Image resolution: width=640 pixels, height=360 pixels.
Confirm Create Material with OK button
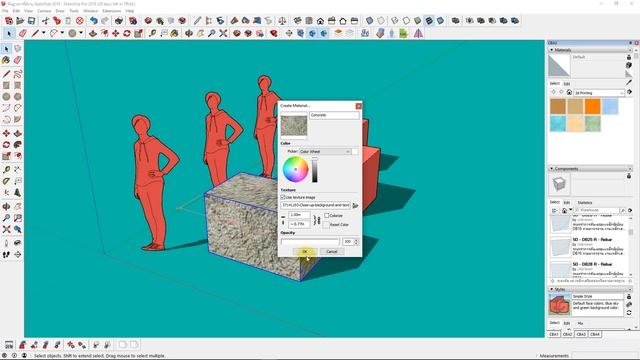[304, 251]
